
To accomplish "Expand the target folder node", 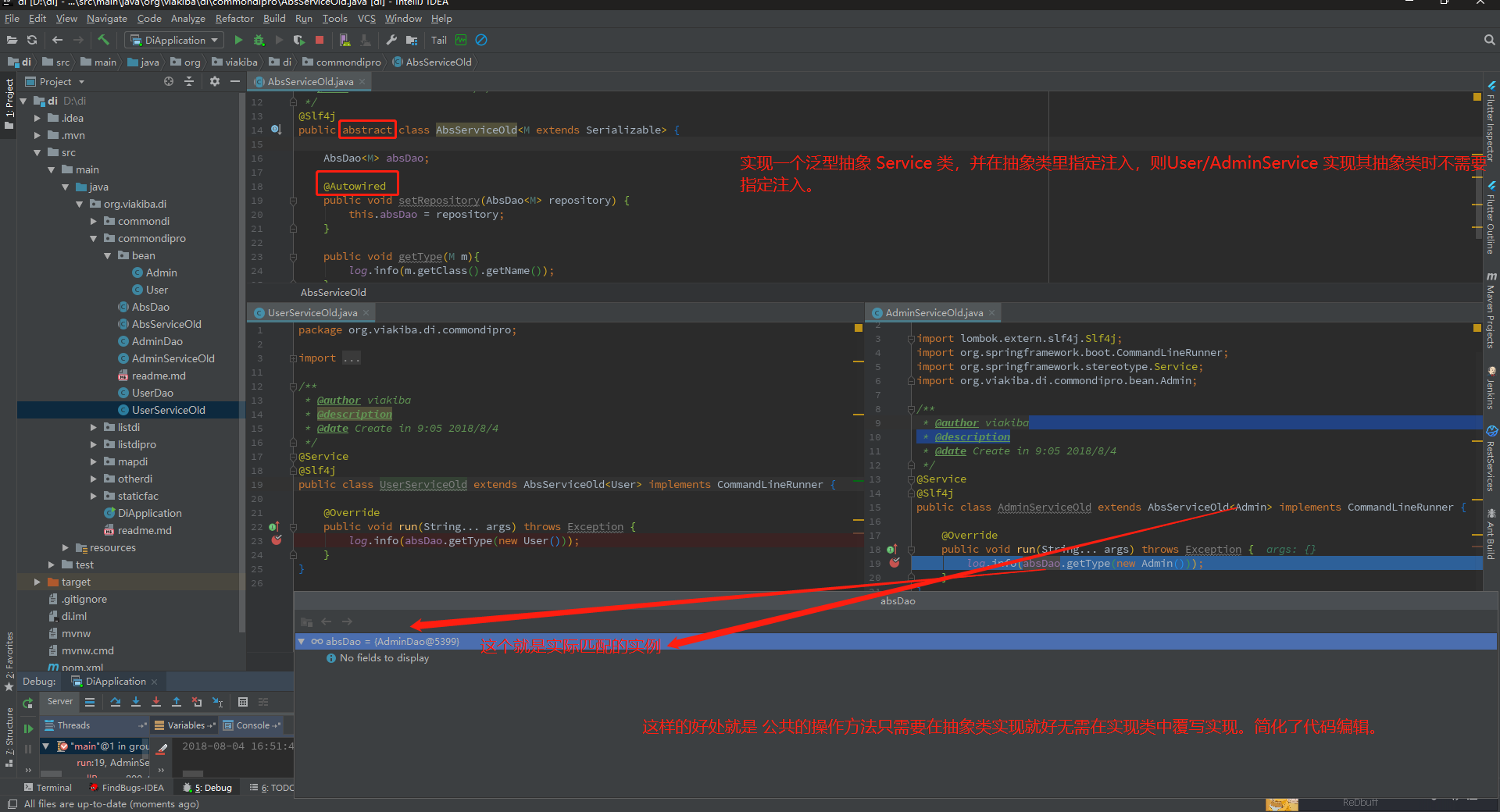I will [37, 582].
